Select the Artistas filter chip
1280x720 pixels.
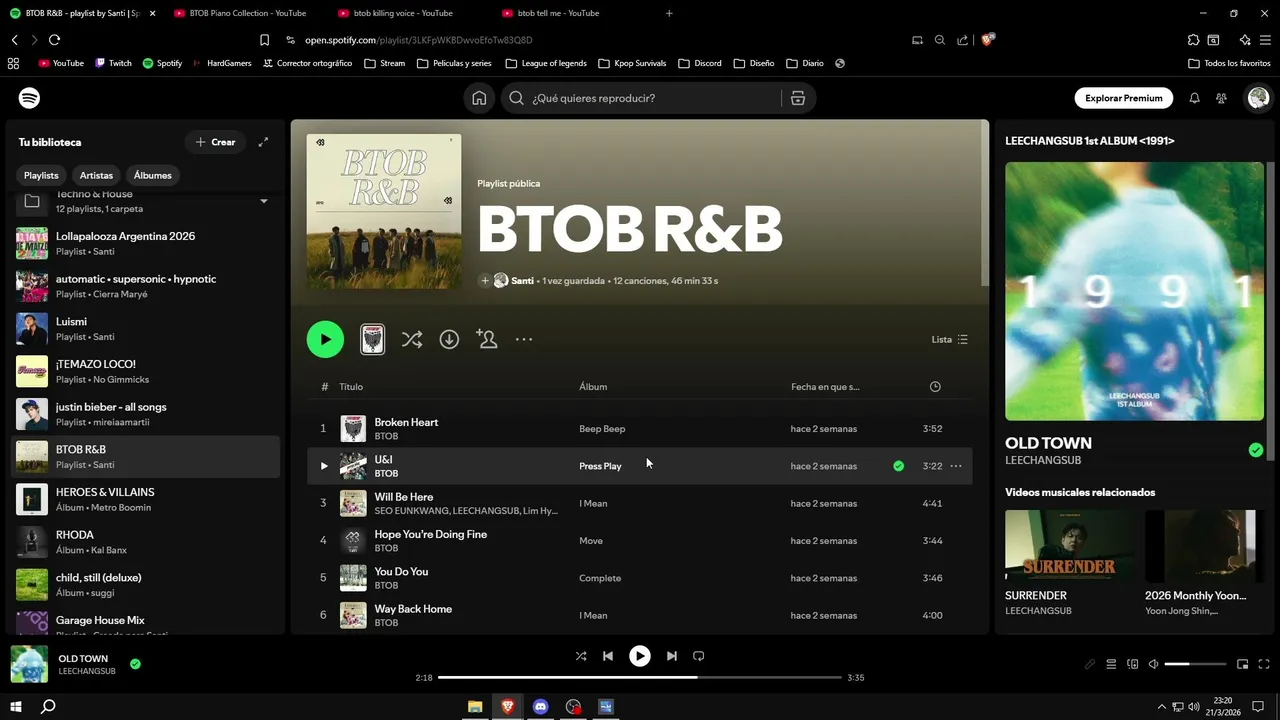coord(96,175)
